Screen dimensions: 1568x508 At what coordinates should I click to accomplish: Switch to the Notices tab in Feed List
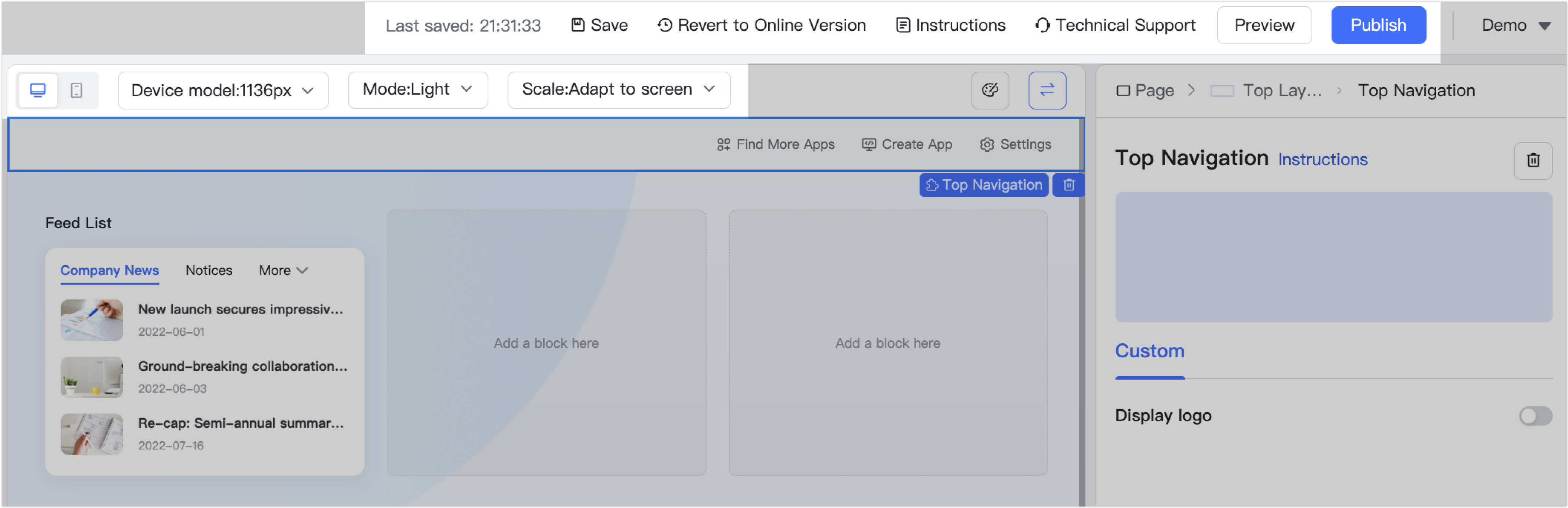[209, 270]
